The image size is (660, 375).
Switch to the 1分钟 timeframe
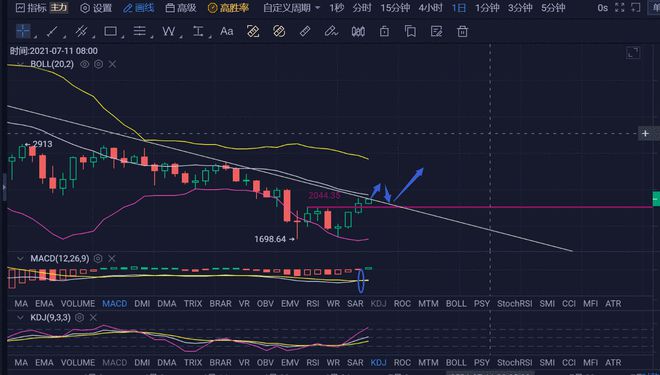487,8
